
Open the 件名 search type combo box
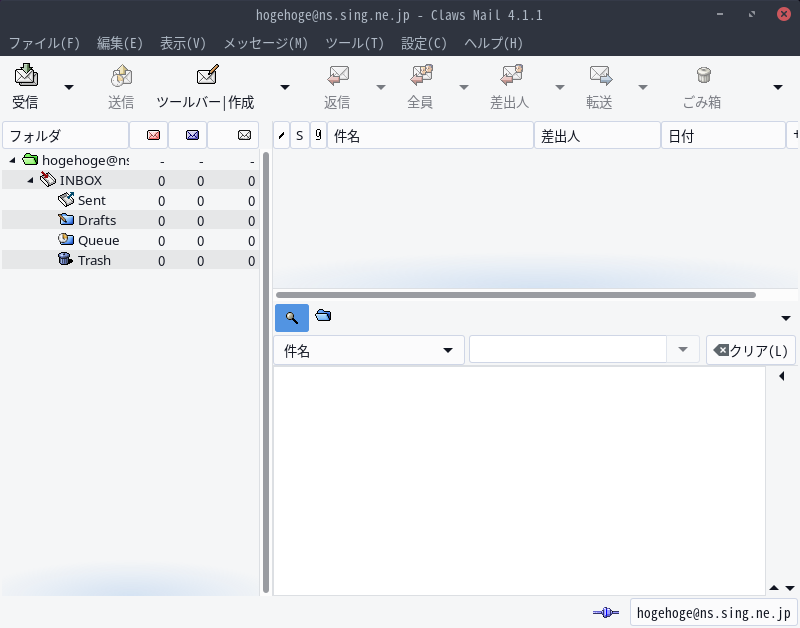point(369,350)
